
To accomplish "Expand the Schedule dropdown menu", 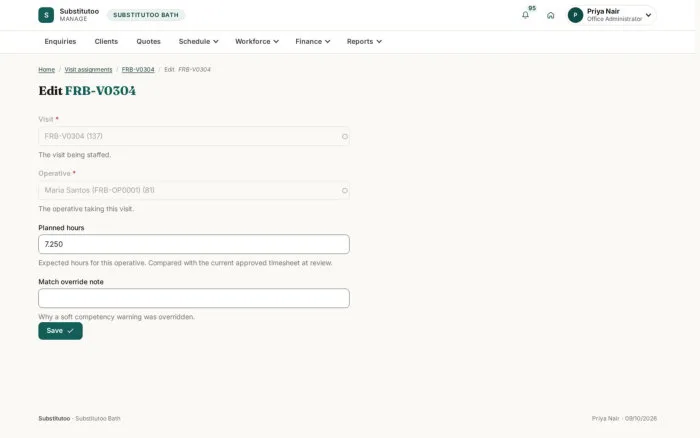I will click(x=198, y=42).
